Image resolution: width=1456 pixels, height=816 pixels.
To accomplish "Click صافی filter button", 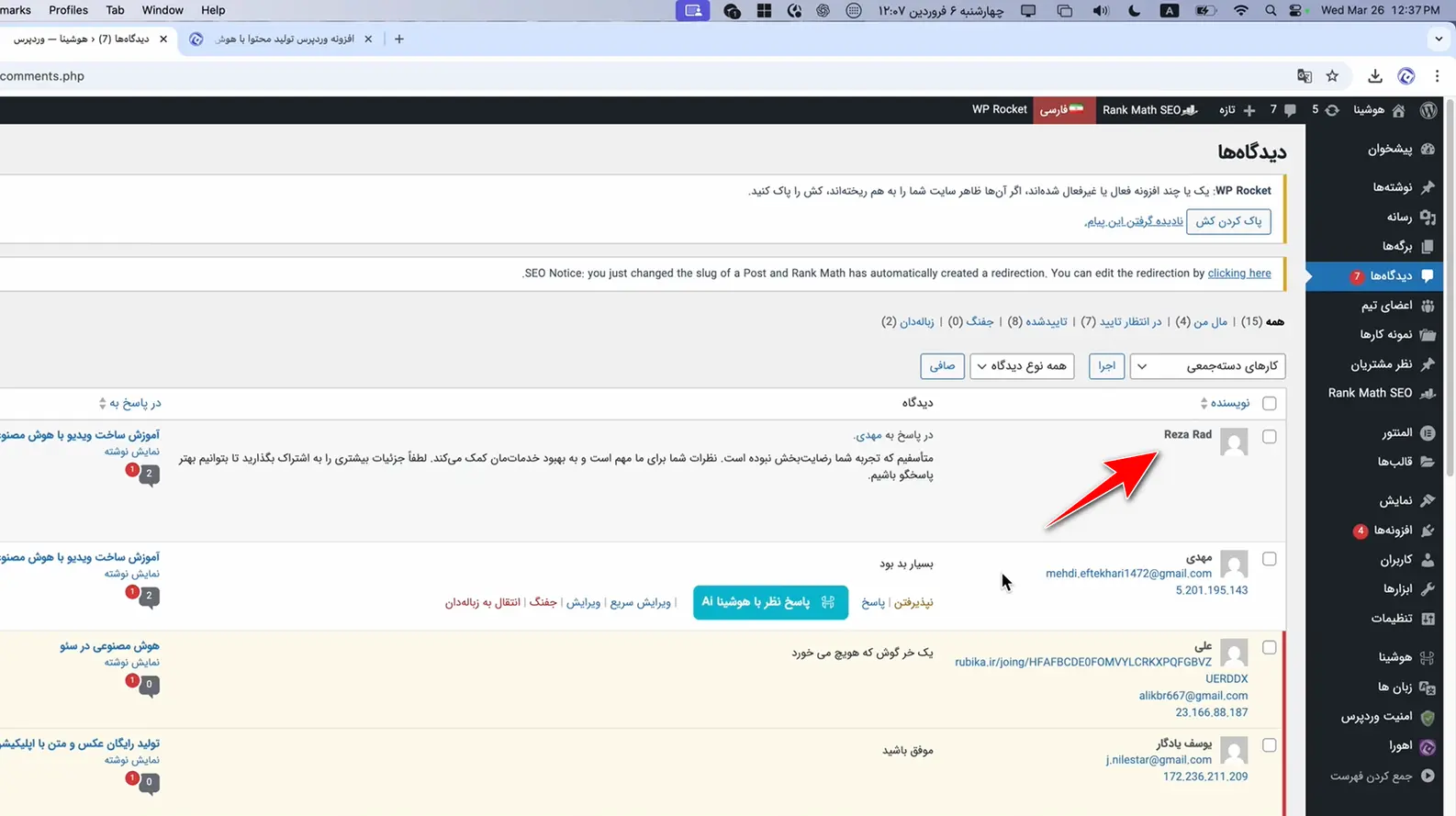I will point(942,366).
